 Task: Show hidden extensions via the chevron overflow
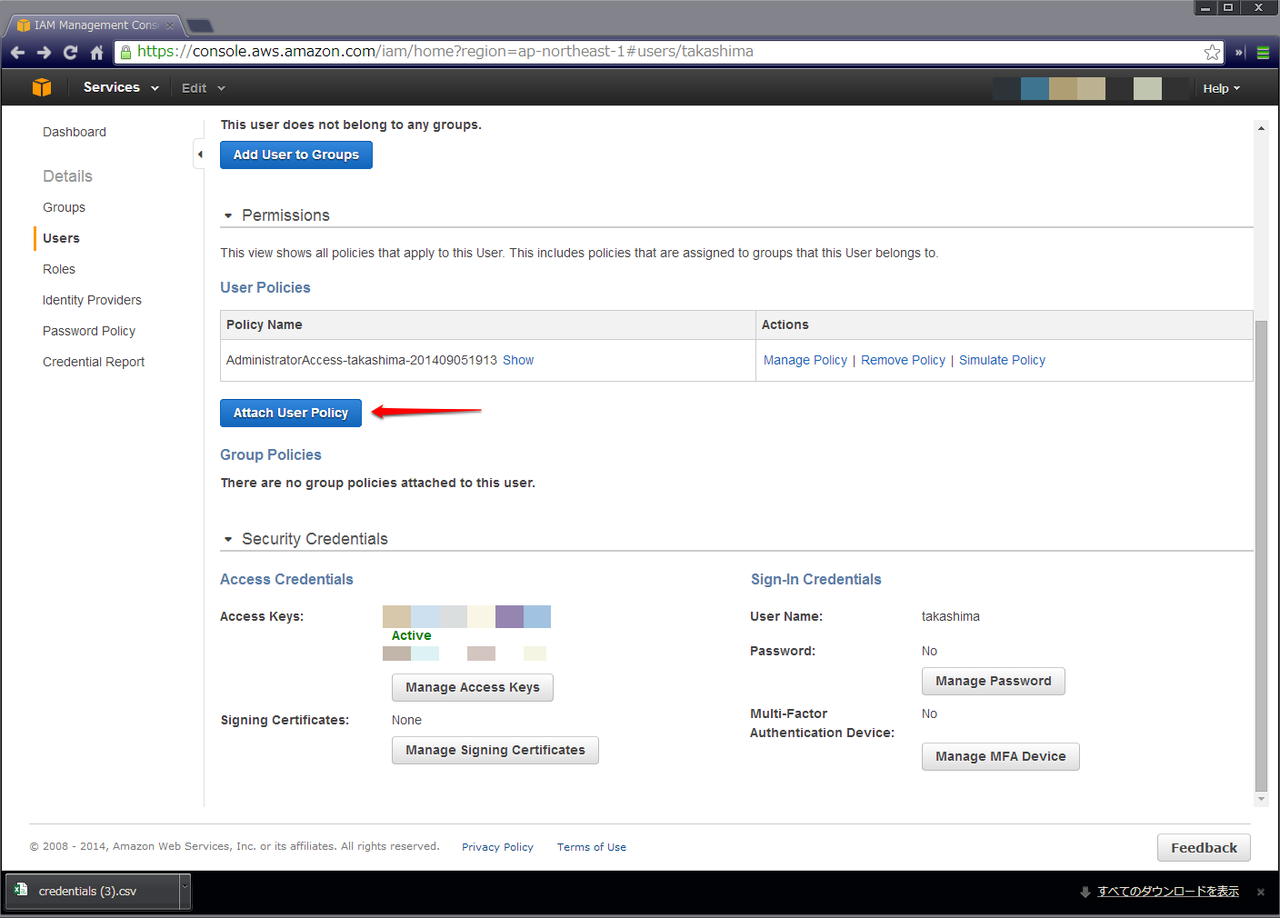coord(1240,52)
